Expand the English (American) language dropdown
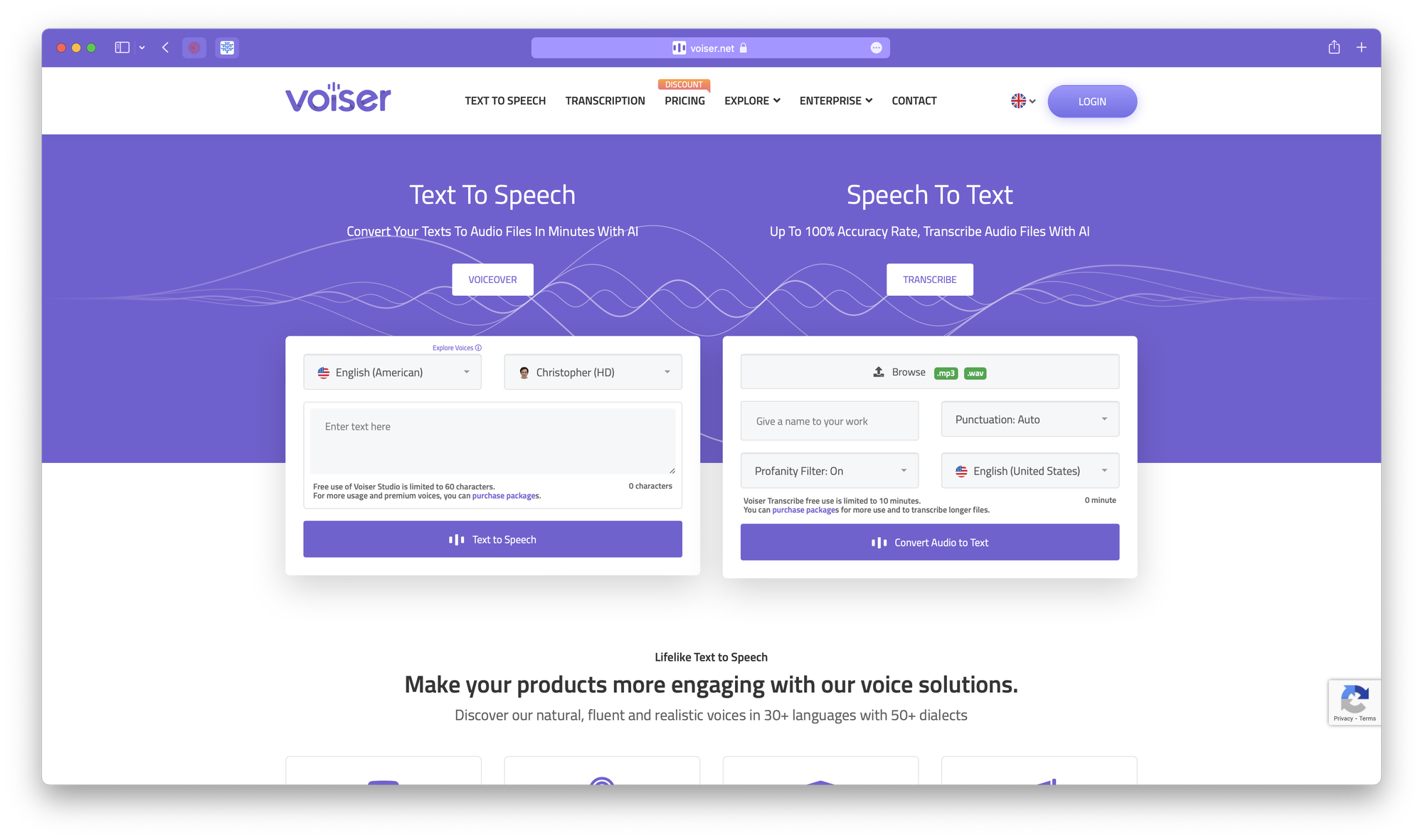 point(392,372)
